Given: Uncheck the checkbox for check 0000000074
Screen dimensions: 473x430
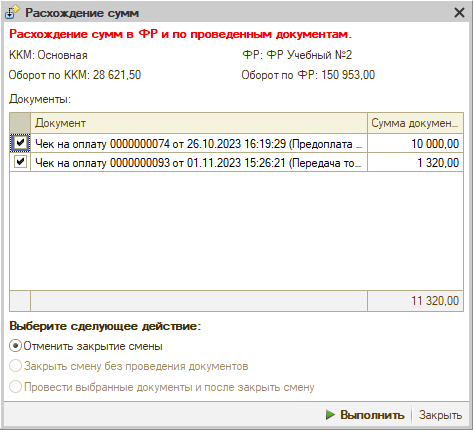Looking at the screenshot, I should pos(20,143).
